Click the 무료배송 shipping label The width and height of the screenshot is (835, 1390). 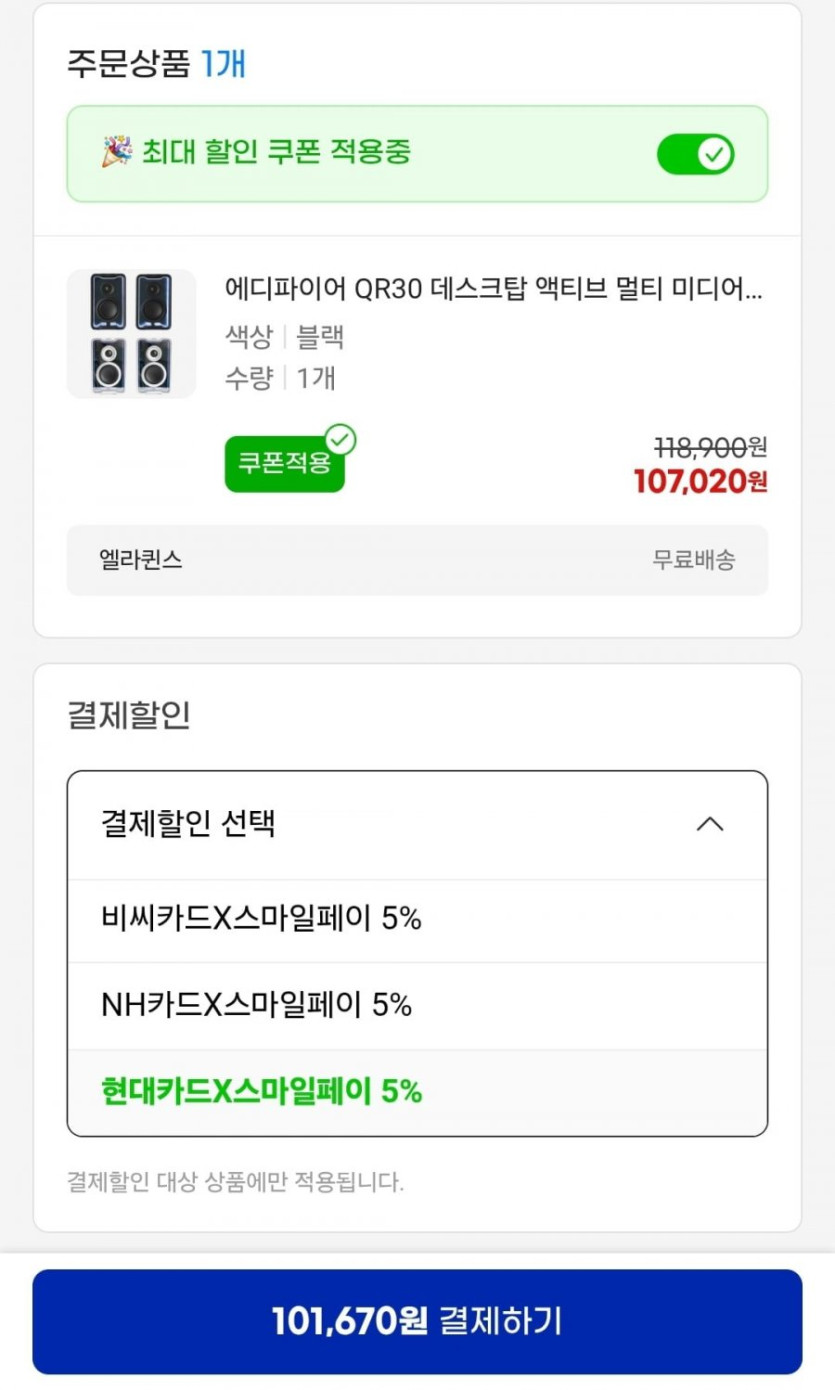(x=693, y=560)
